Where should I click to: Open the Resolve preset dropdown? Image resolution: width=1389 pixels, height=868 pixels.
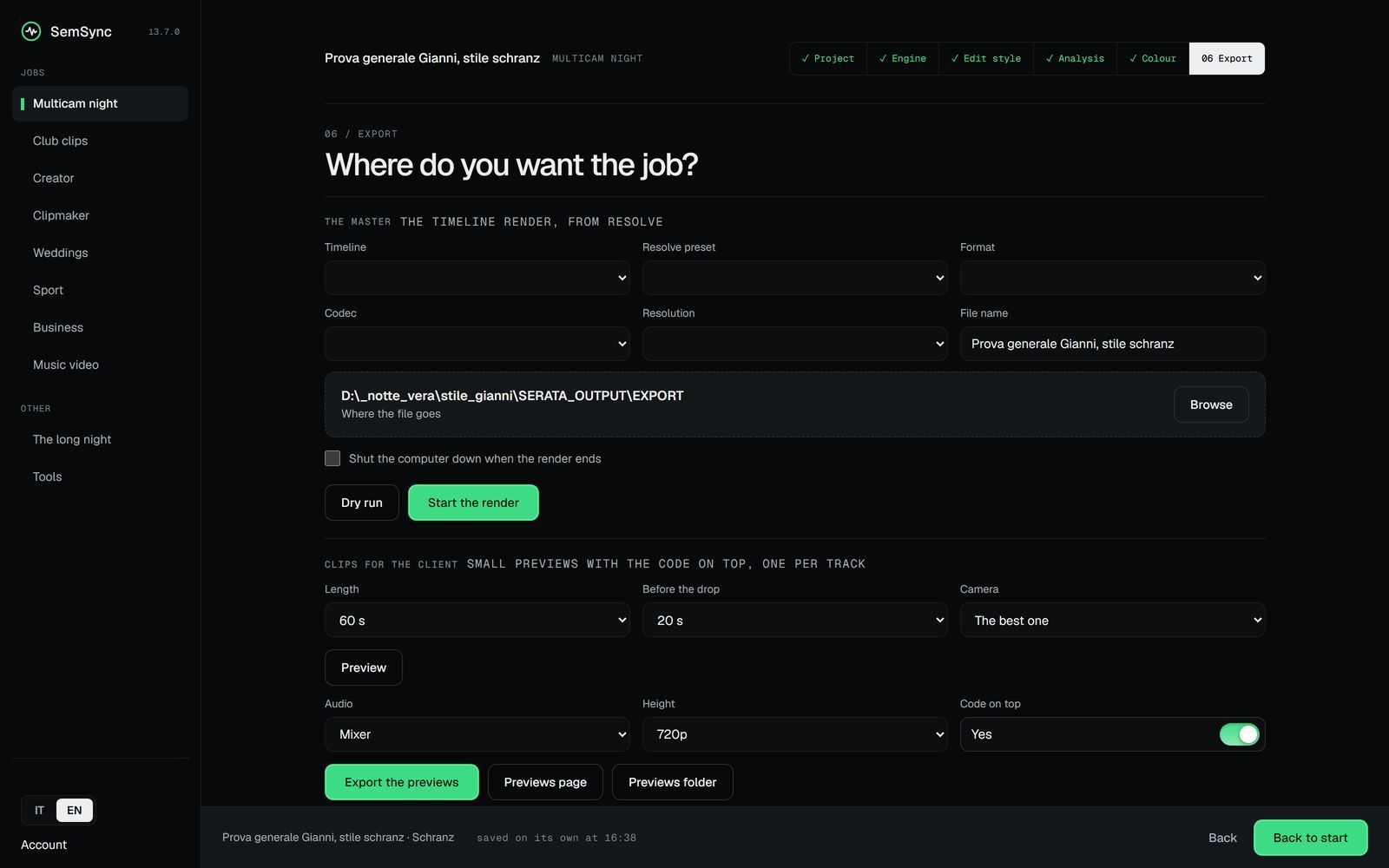[x=795, y=278]
